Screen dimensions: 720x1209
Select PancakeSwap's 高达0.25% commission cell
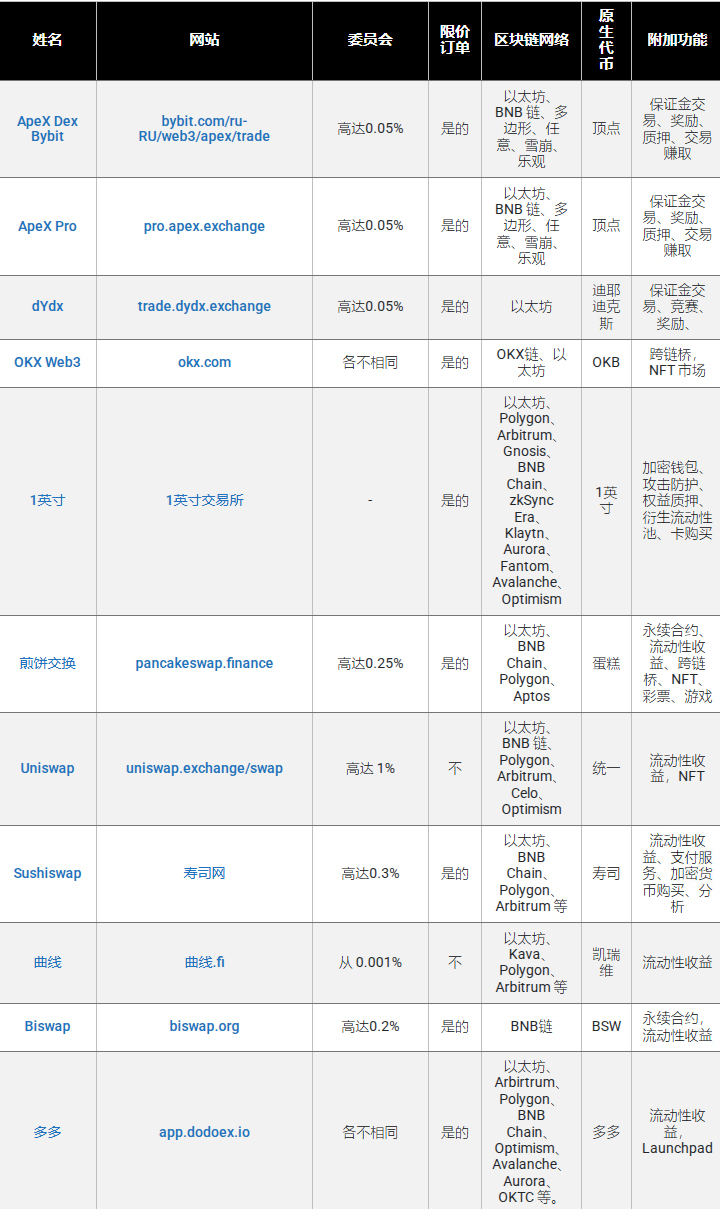(370, 663)
